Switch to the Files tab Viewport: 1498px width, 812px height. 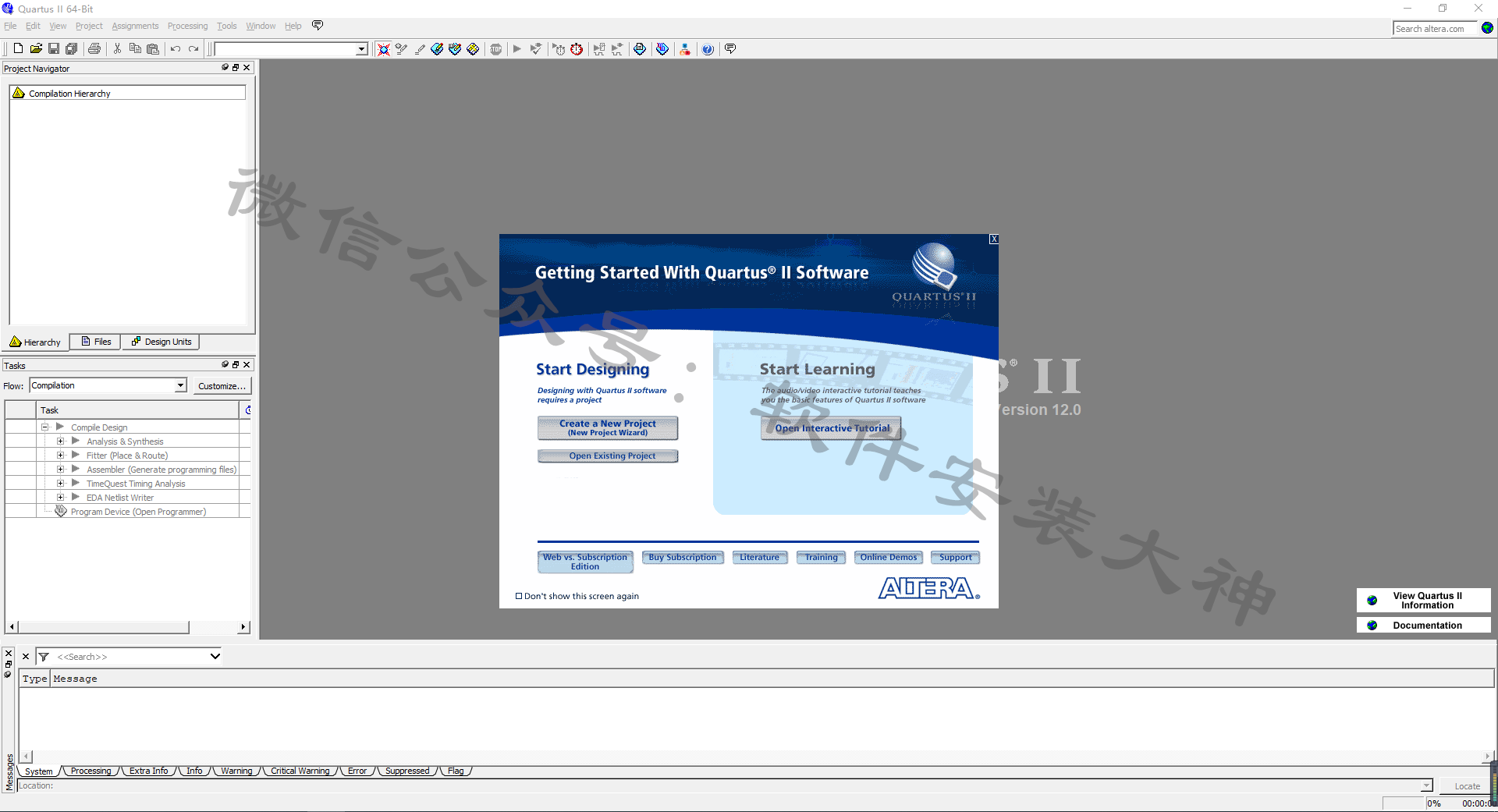[96, 342]
